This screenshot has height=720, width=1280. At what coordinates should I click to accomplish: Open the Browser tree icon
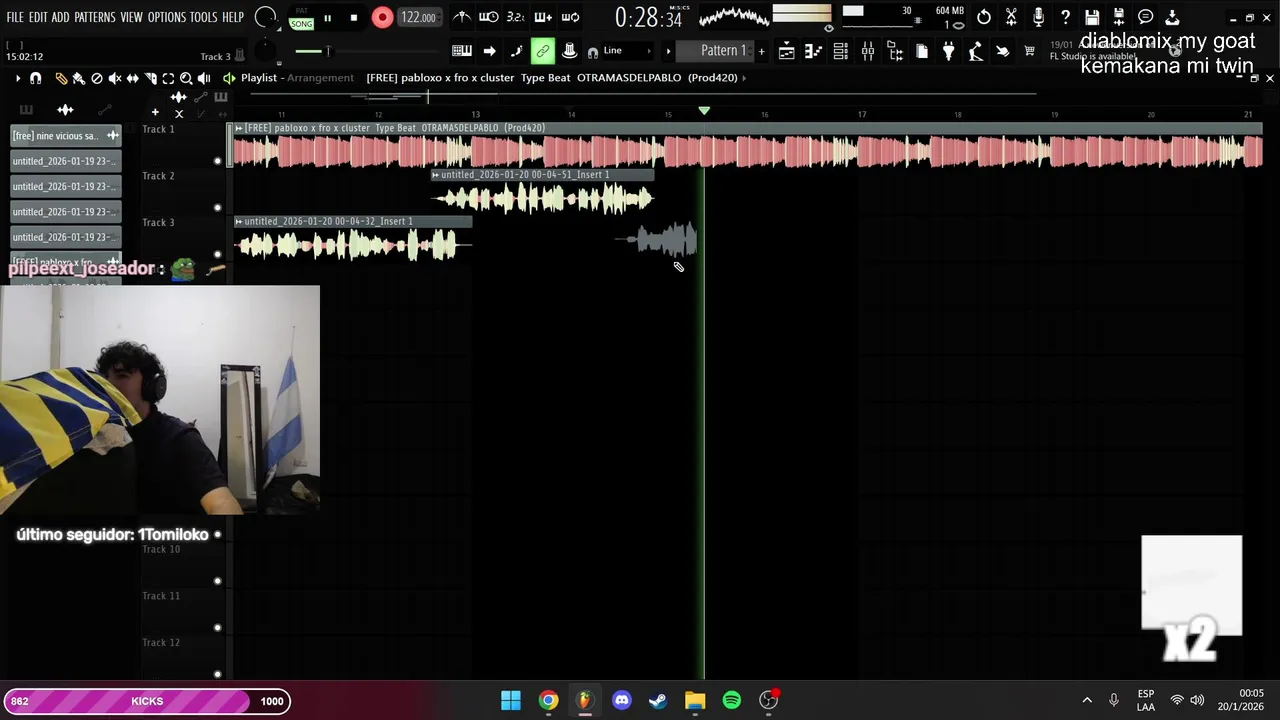895,51
